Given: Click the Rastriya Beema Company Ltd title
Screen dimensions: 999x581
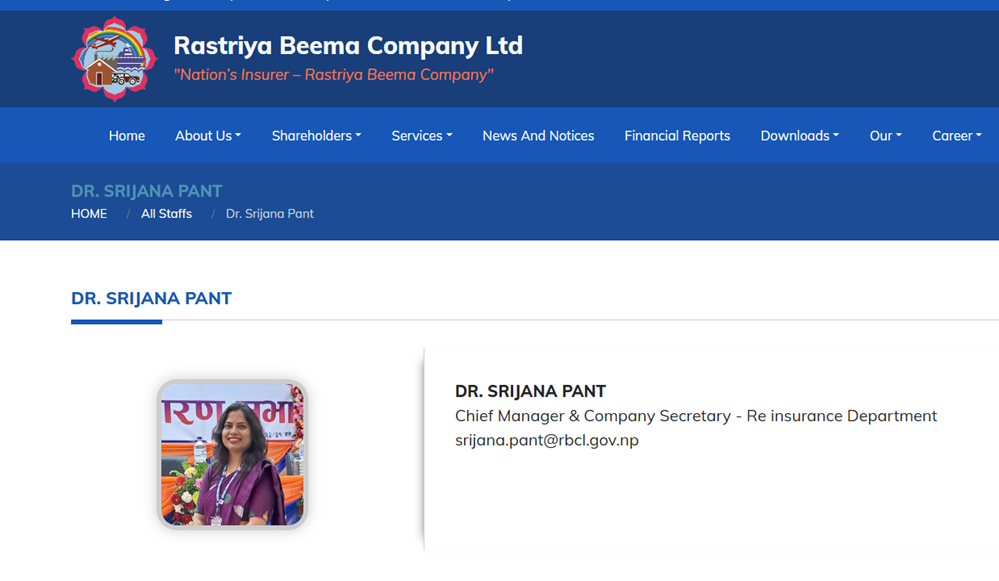Looking at the screenshot, I should point(348,46).
